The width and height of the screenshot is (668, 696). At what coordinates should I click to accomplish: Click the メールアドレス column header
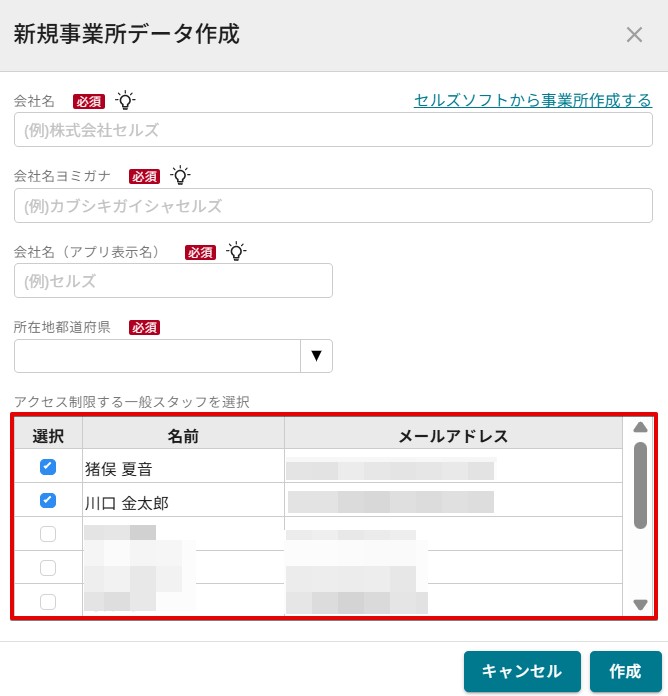tap(453, 436)
